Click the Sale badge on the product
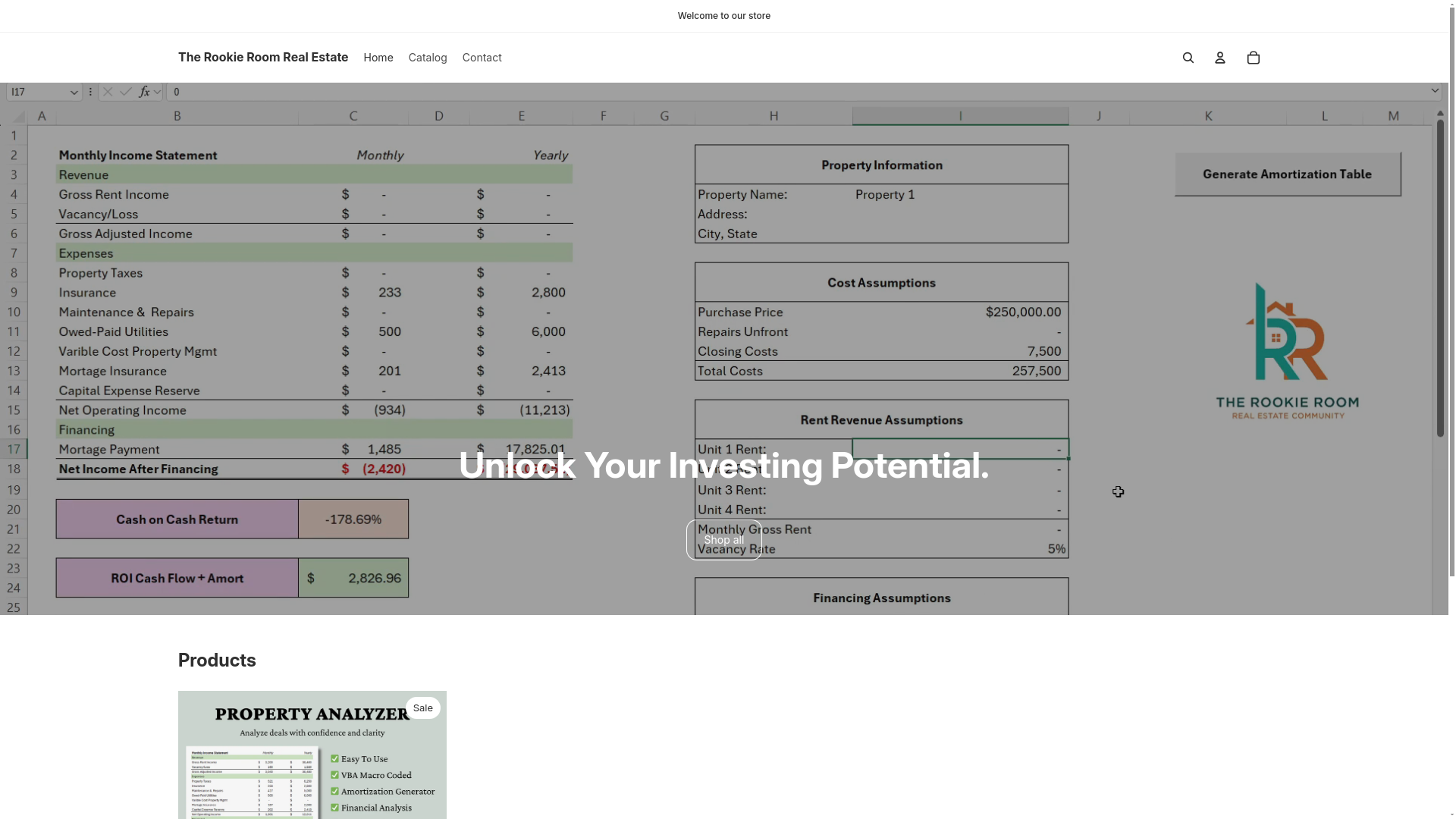 422,708
